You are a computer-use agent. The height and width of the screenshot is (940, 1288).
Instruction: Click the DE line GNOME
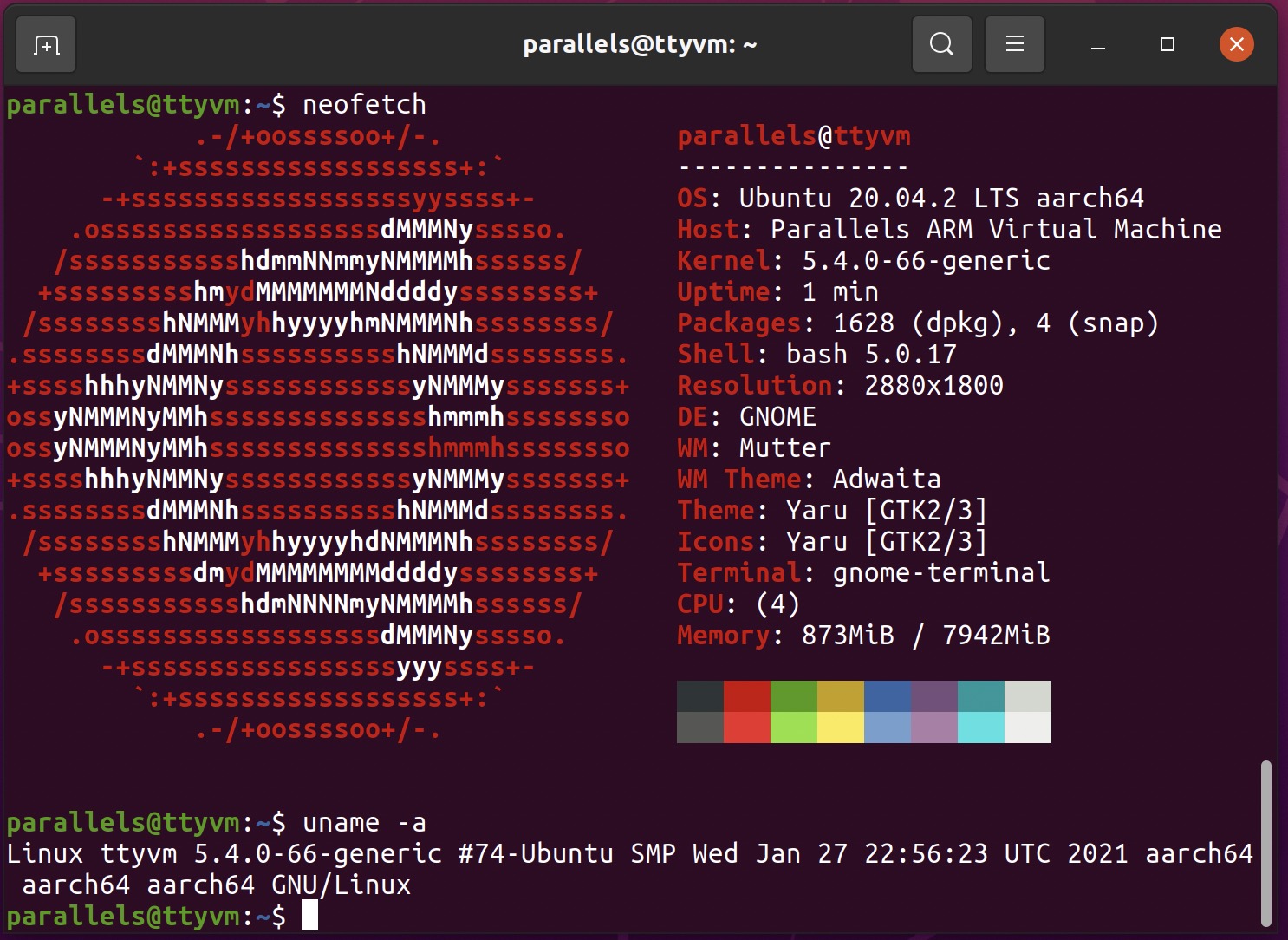point(746,417)
